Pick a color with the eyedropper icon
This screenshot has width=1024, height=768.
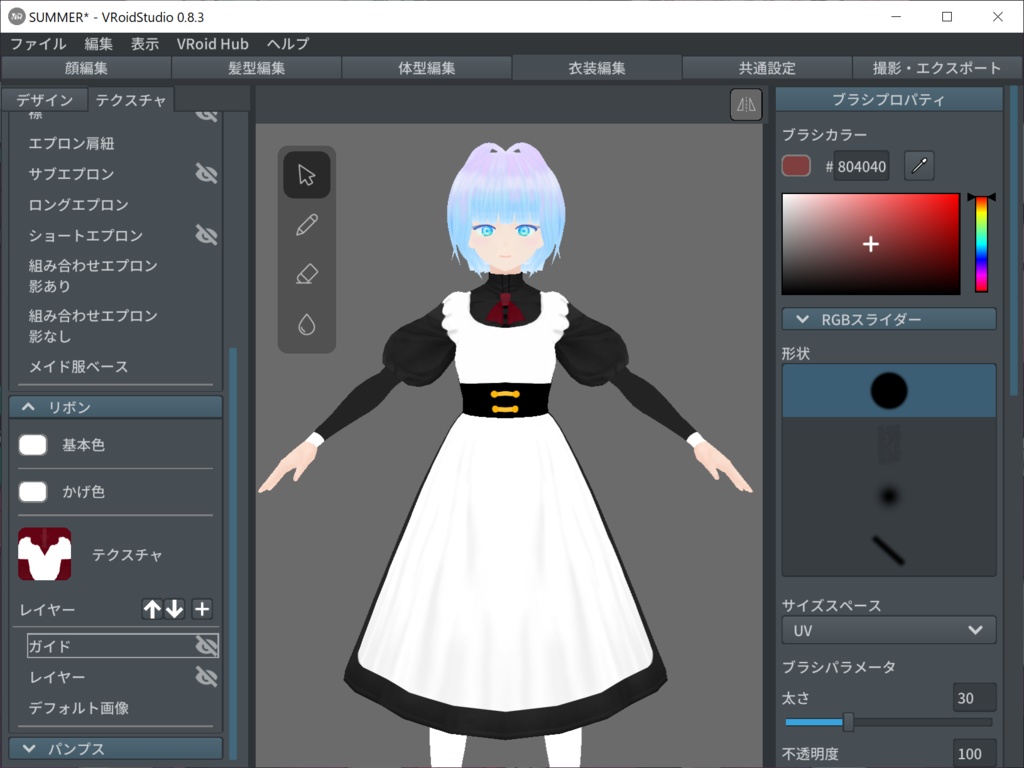click(x=919, y=165)
